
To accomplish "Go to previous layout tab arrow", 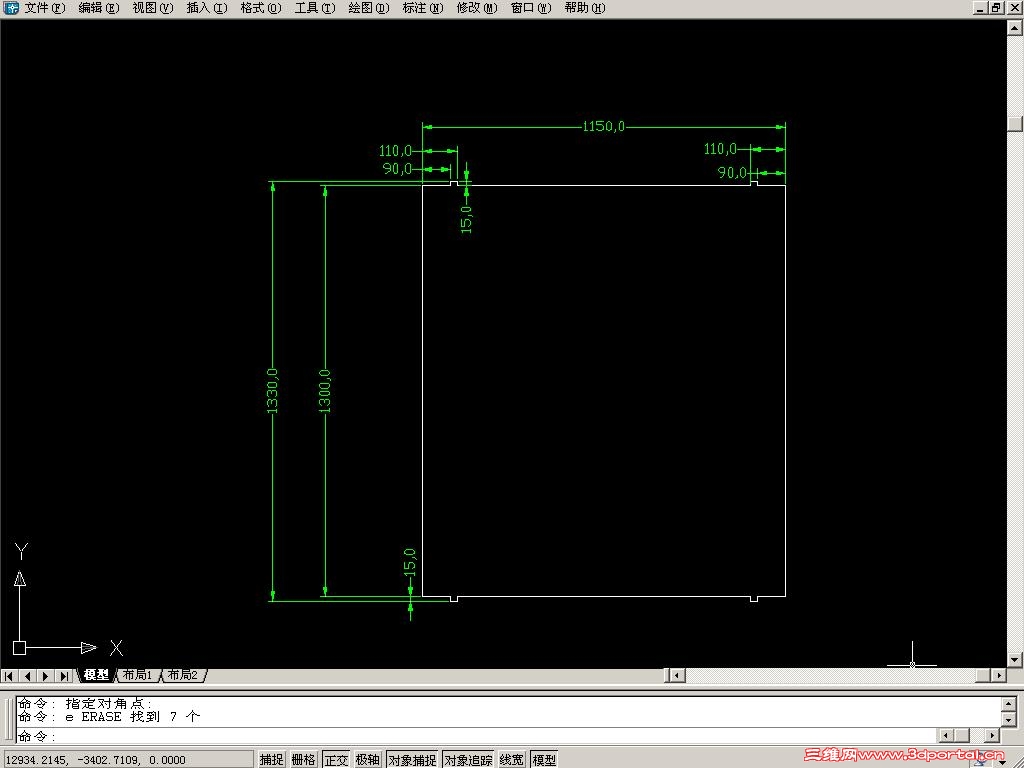I will click(27, 675).
